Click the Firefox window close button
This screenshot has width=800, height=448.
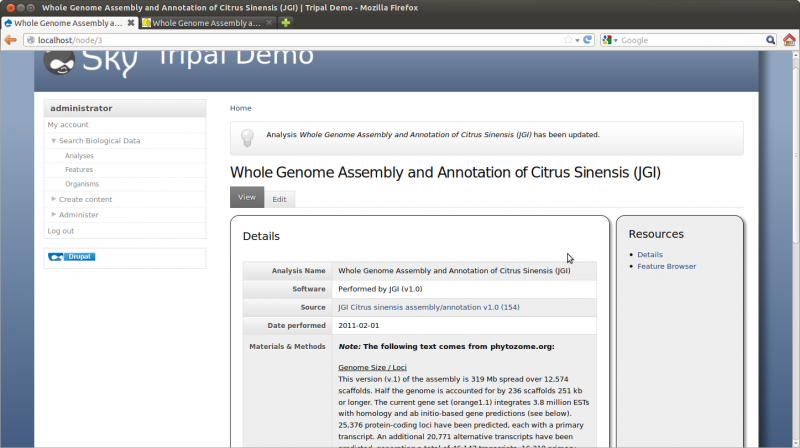pyautogui.click(x=10, y=8)
